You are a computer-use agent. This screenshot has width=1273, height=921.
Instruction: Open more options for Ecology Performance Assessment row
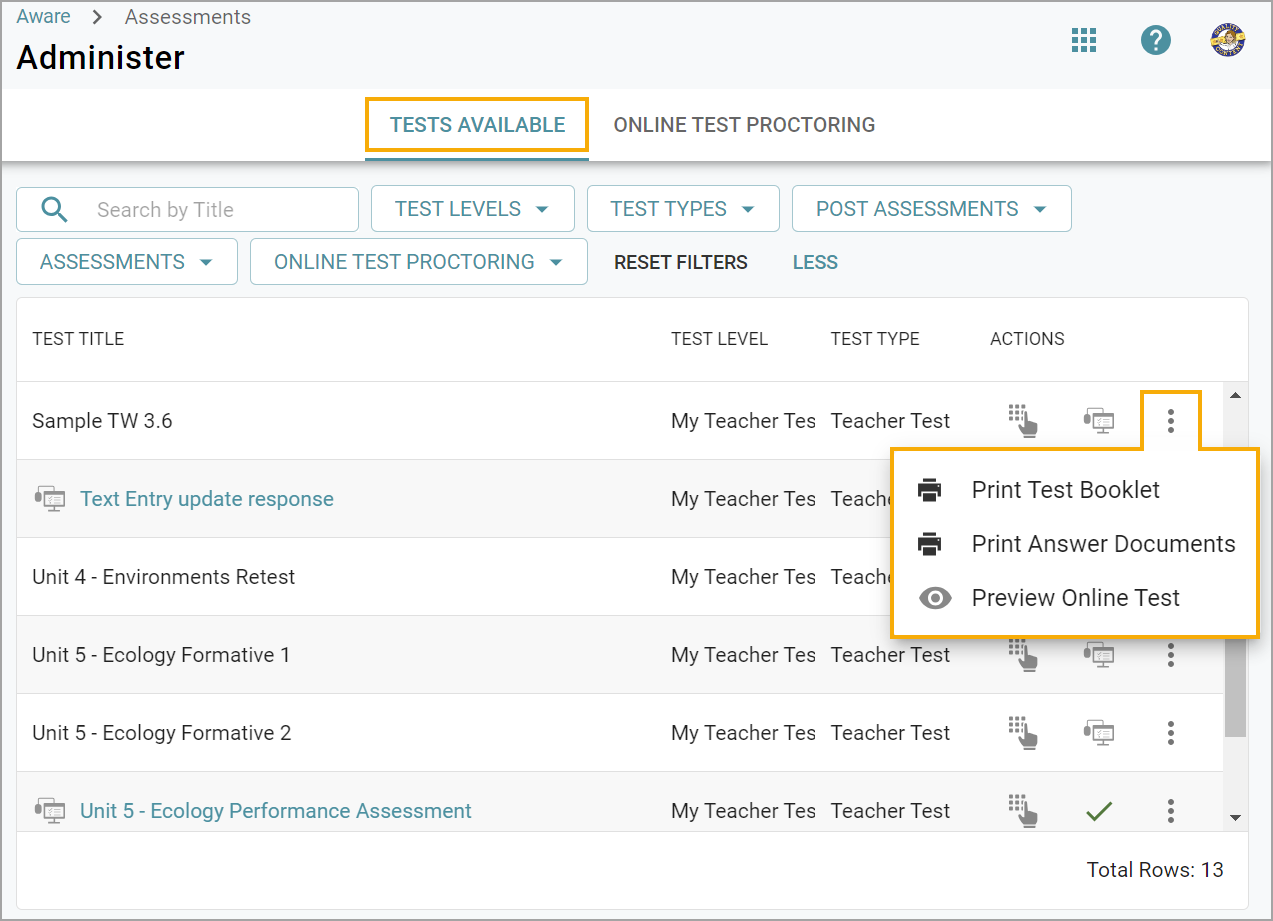(1170, 811)
